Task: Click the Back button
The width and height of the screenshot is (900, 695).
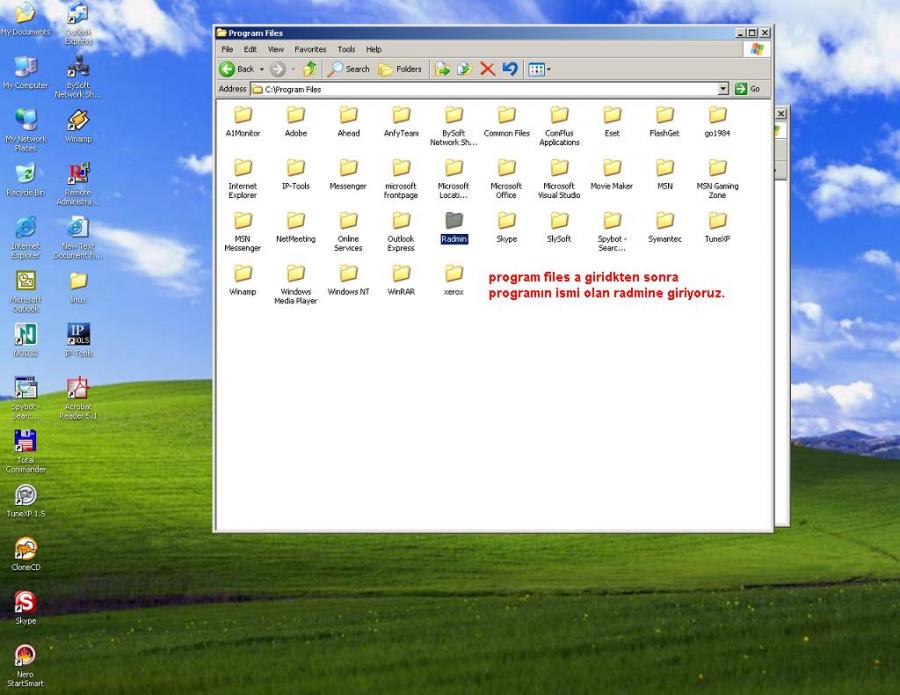Action: [x=237, y=69]
